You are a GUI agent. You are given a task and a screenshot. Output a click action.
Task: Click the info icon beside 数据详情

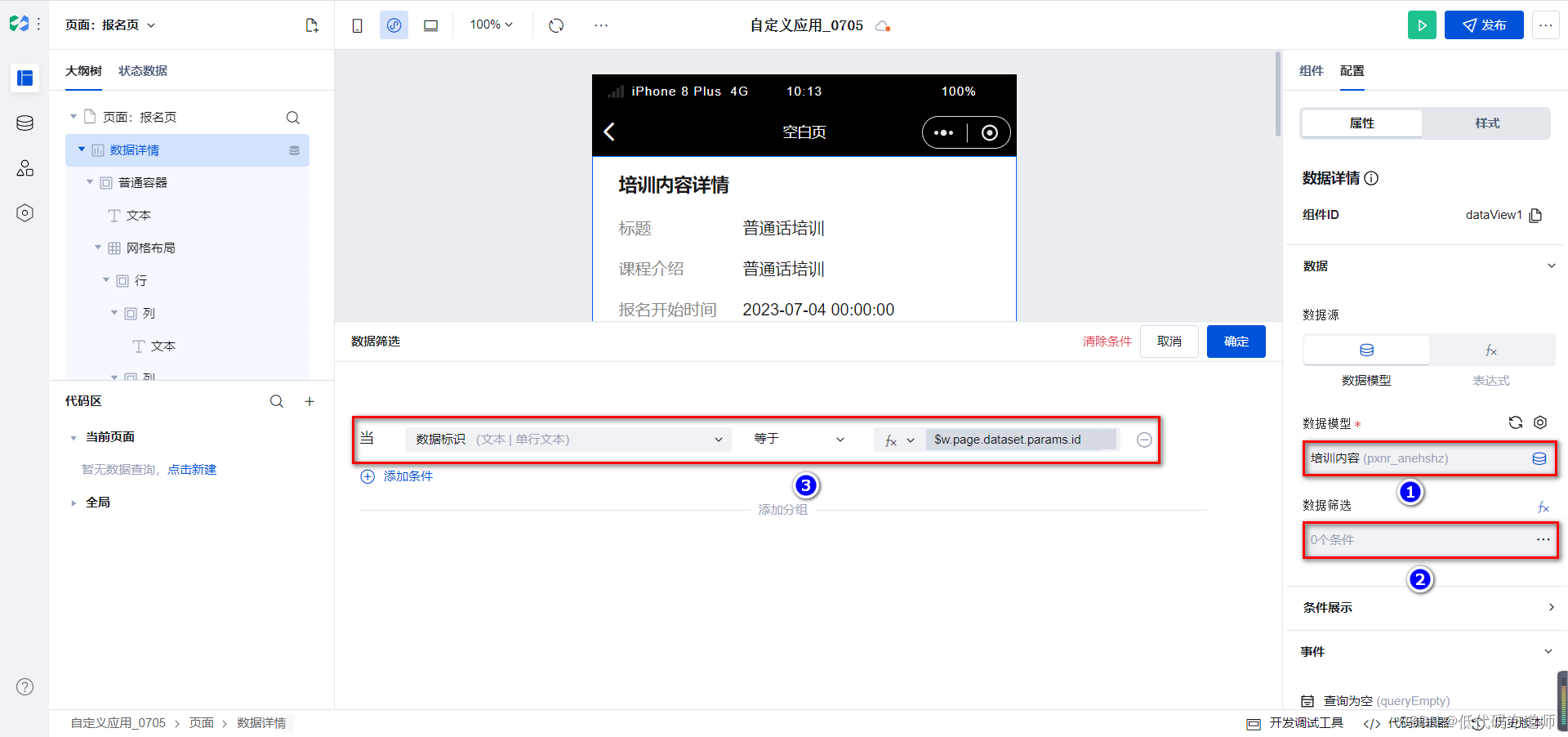(x=1372, y=178)
